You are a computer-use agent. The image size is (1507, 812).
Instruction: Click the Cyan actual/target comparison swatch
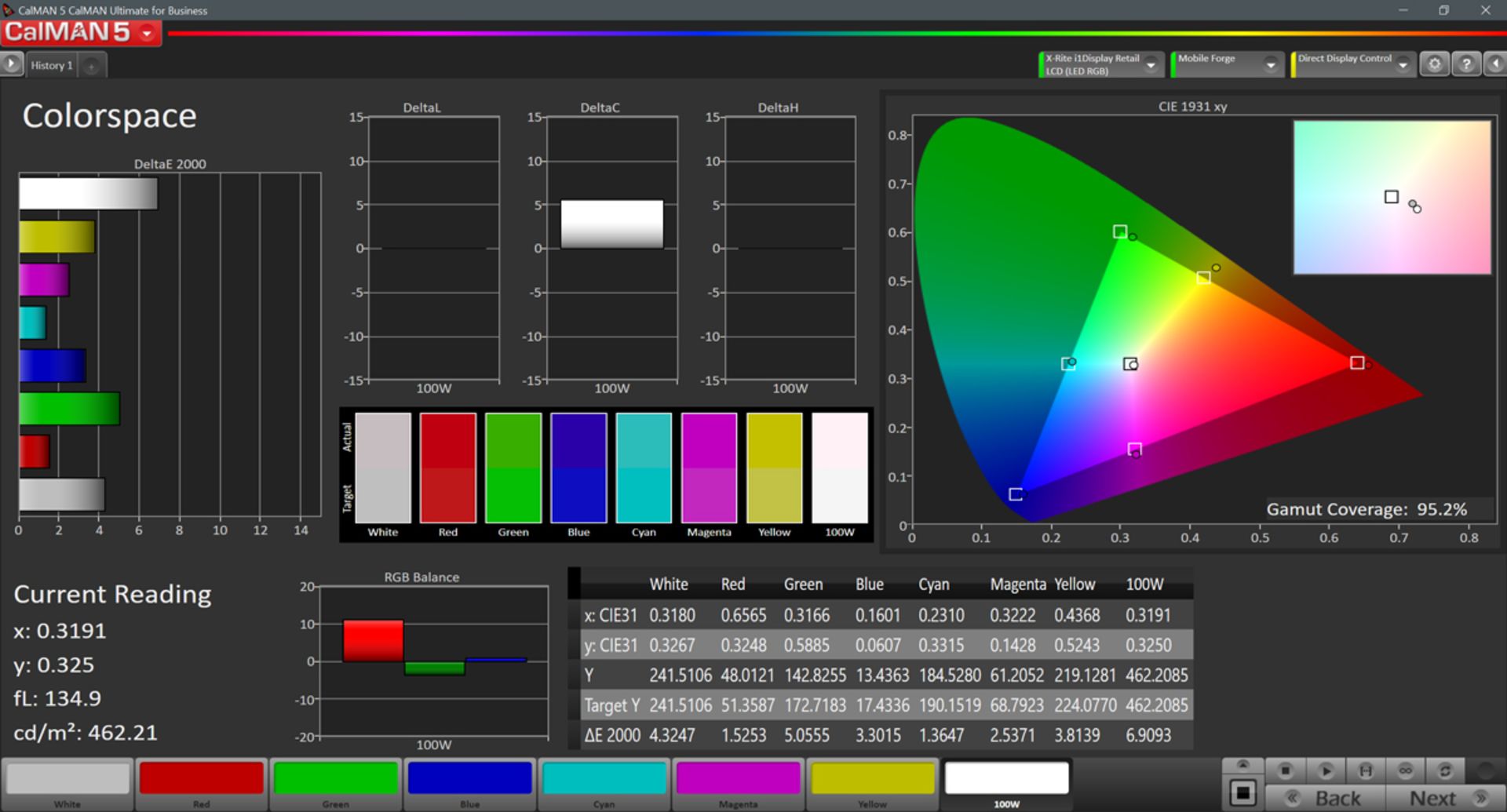(644, 468)
